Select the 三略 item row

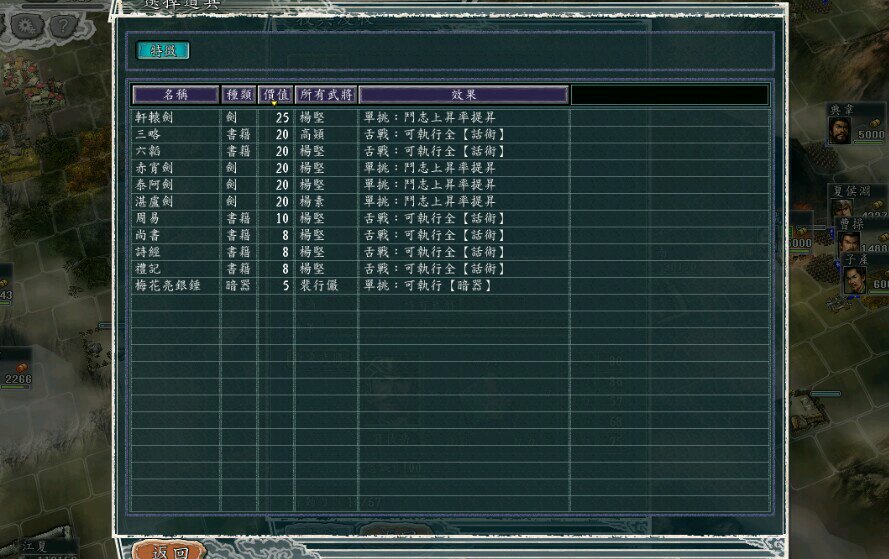point(450,134)
